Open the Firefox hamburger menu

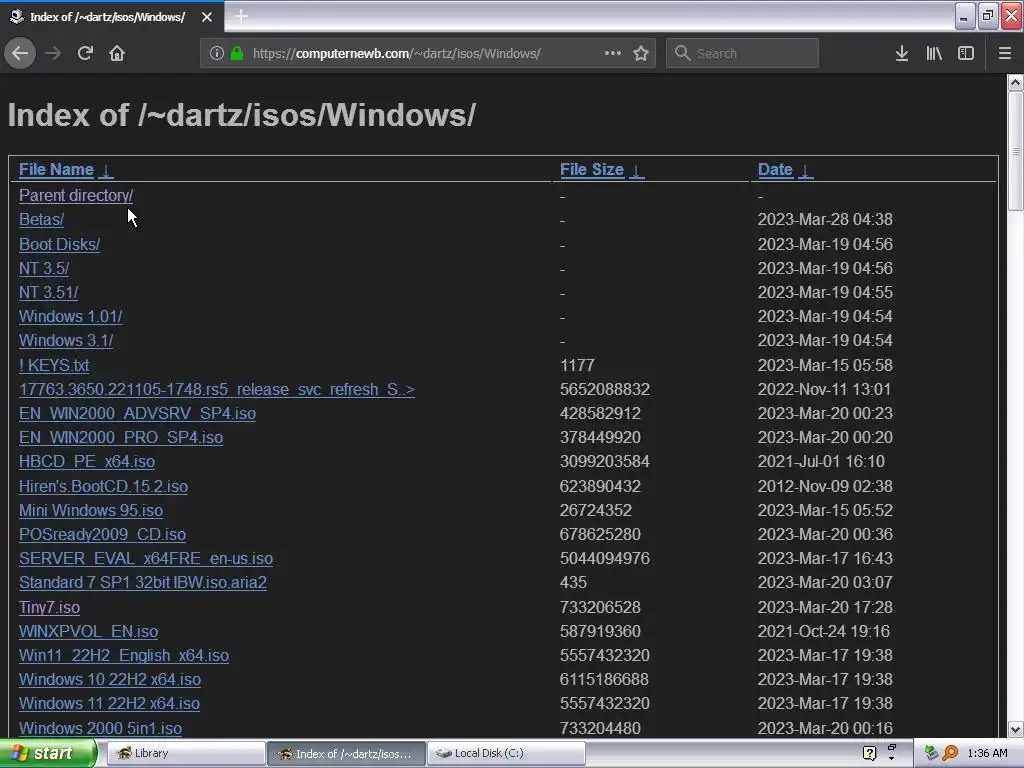(x=1005, y=53)
